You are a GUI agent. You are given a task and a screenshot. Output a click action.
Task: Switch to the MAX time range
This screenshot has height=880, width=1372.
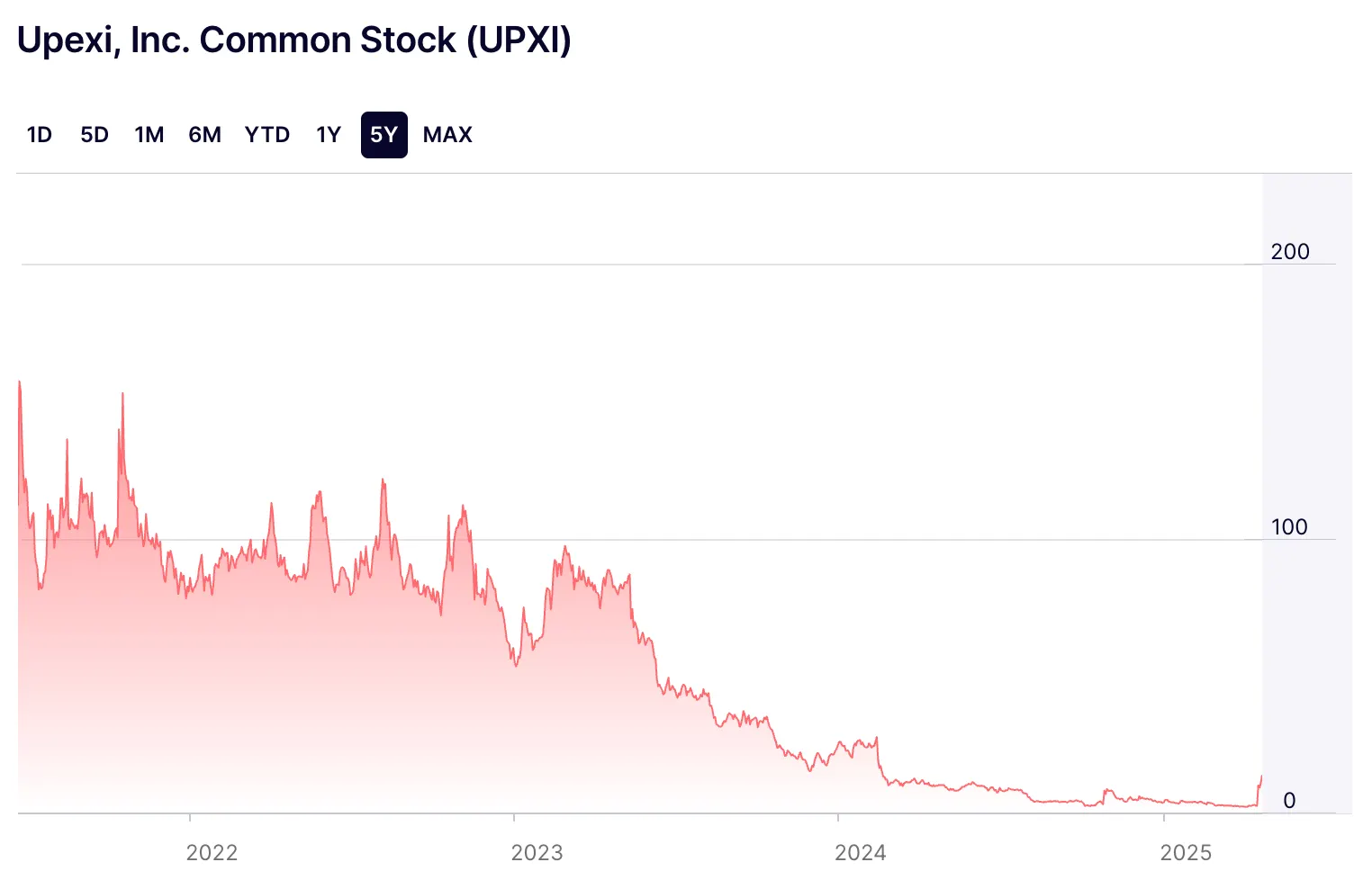pos(447,134)
